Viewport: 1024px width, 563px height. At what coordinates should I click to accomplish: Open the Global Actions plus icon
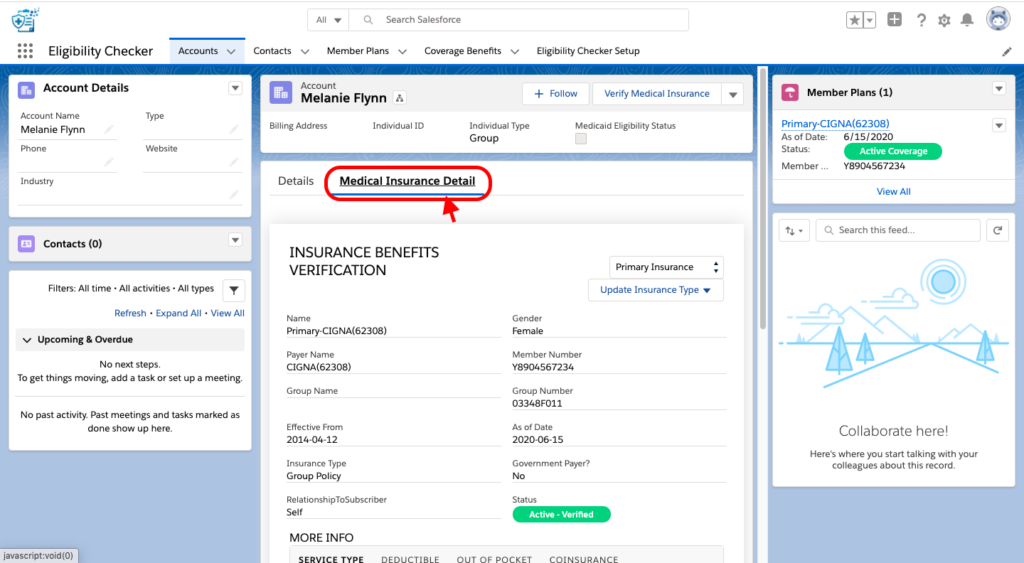pyautogui.click(x=895, y=20)
